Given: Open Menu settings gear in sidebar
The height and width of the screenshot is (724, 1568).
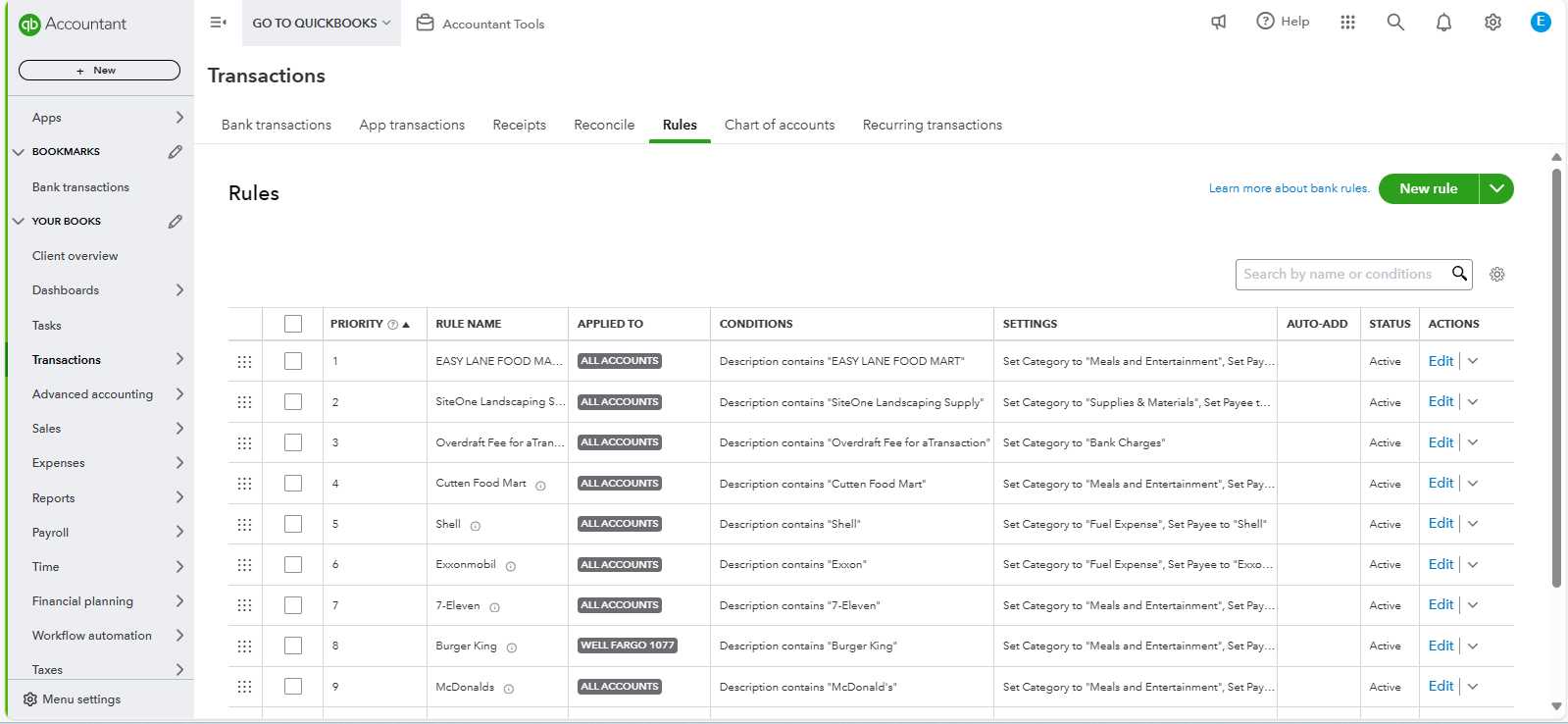Looking at the screenshot, I should (x=30, y=699).
